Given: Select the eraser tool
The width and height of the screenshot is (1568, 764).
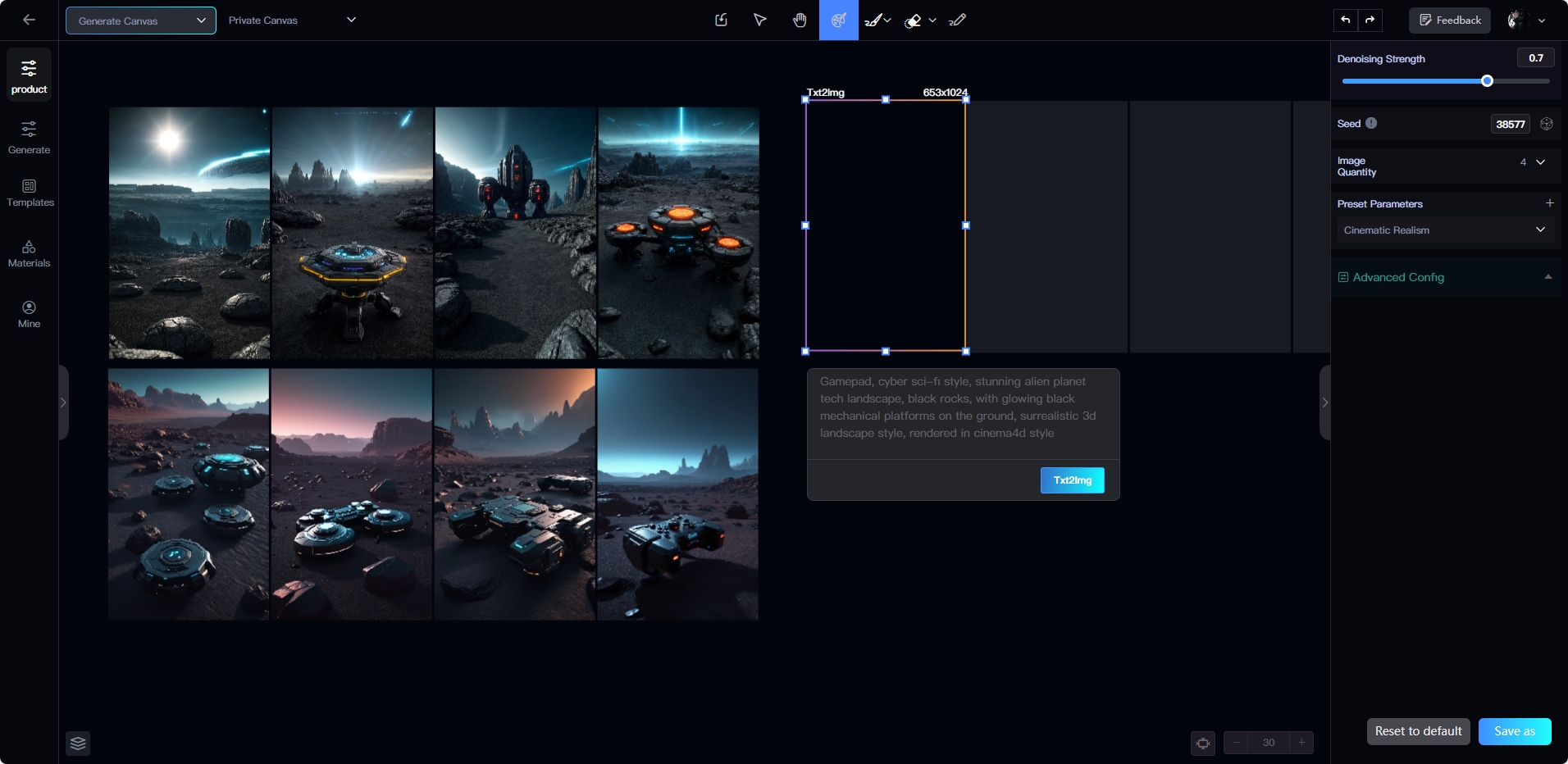Looking at the screenshot, I should point(913,21).
